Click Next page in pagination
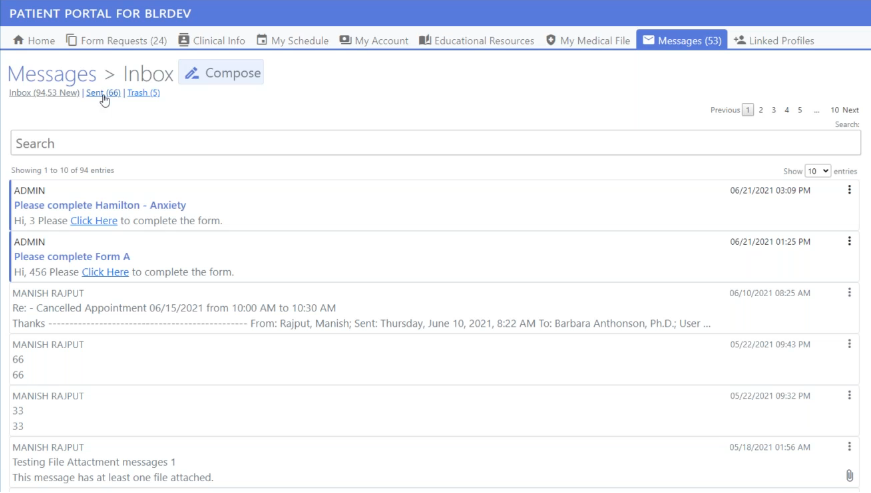Image resolution: width=871 pixels, height=493 pixels. pos(850,110)
